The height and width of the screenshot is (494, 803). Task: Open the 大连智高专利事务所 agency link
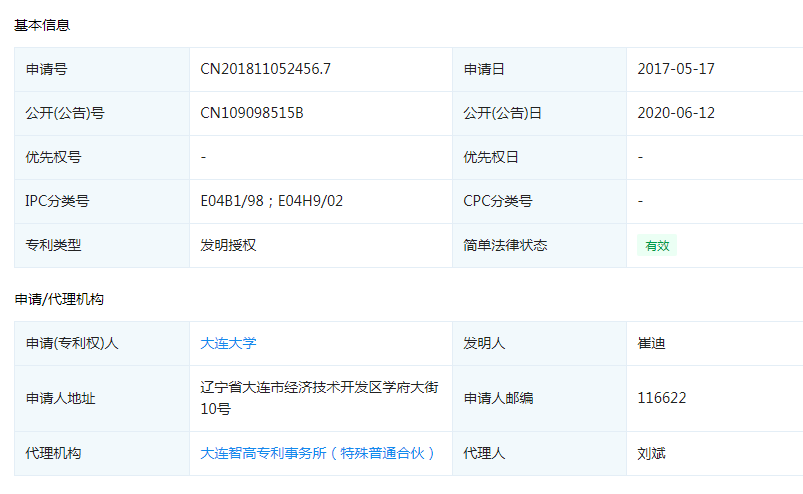(x=318, y=453)
